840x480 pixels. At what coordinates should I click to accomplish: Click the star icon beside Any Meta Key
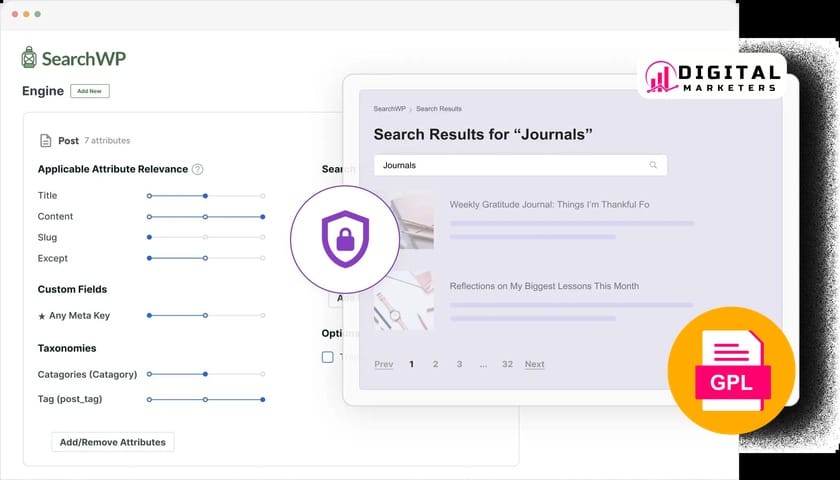point(41,316)
